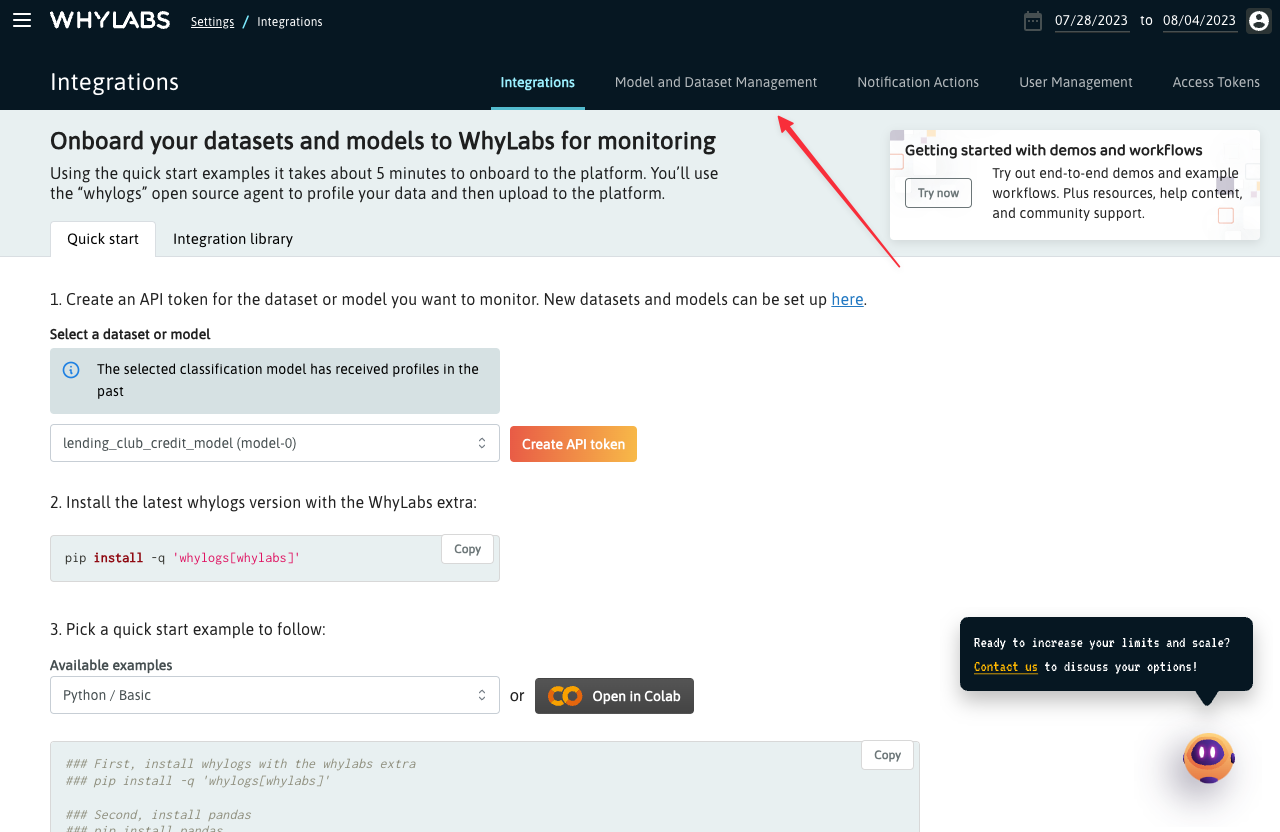The height and width of the screenshot is (832, 1280).
Task: Click the end date field showing 08/04/2023
Action: (x=1199, y=20)
